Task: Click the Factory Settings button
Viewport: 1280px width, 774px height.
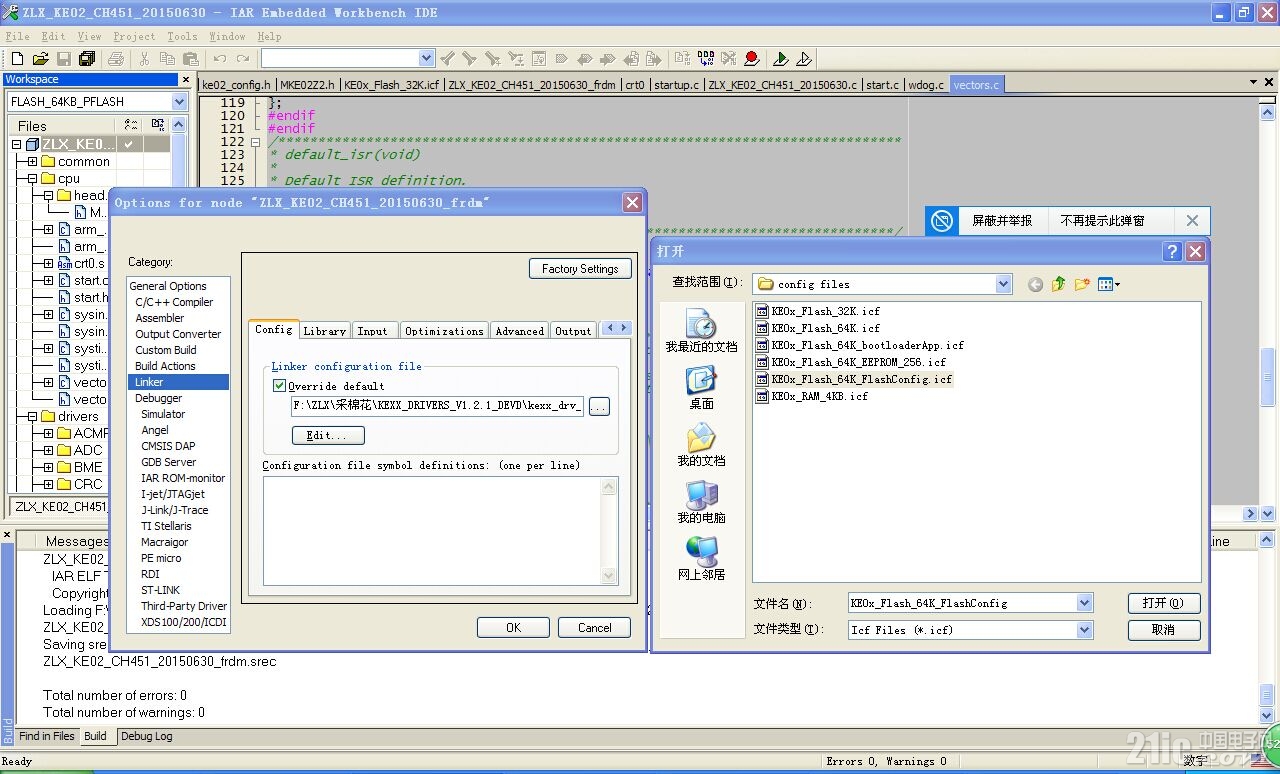Action: (x=580, y=268)
